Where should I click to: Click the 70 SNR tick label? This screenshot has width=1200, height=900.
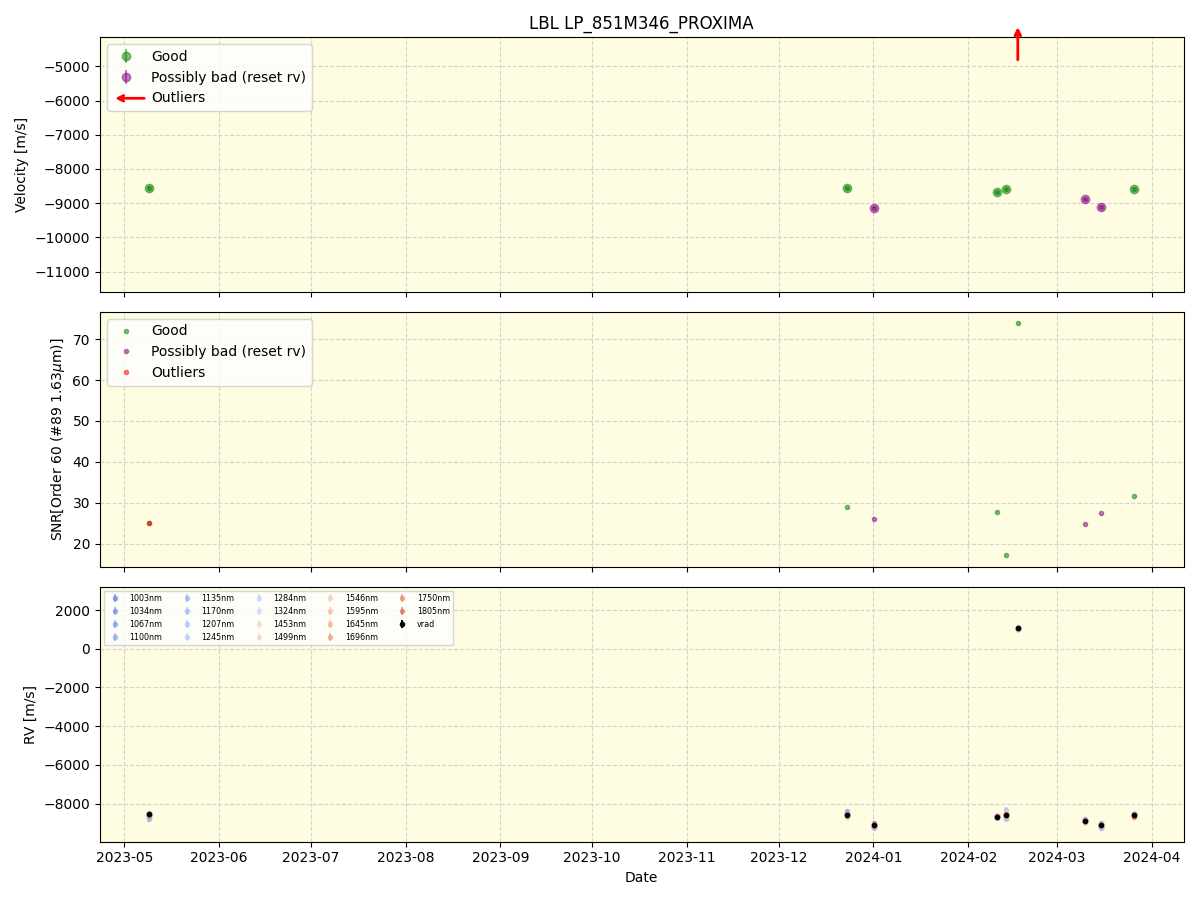[84, 340]
